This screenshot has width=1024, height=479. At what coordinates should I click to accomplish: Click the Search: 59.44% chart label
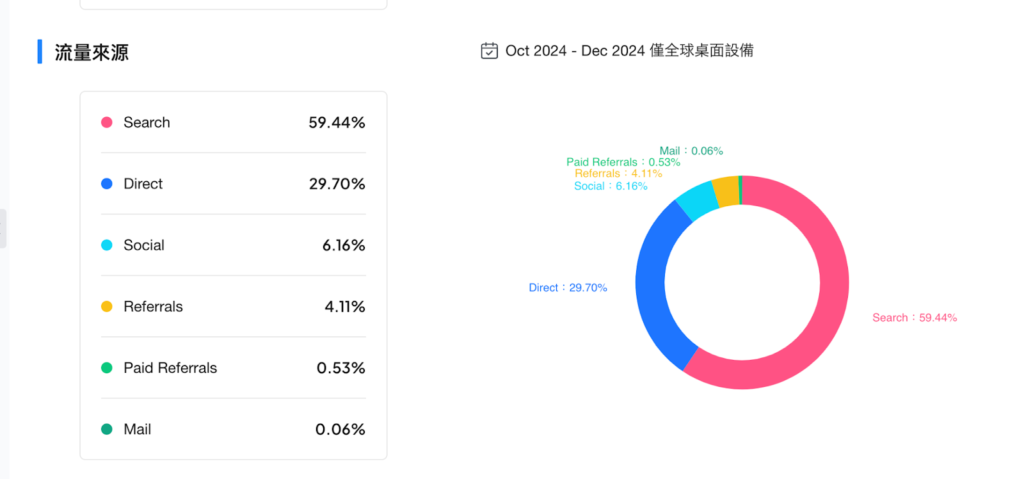(914, 318)
